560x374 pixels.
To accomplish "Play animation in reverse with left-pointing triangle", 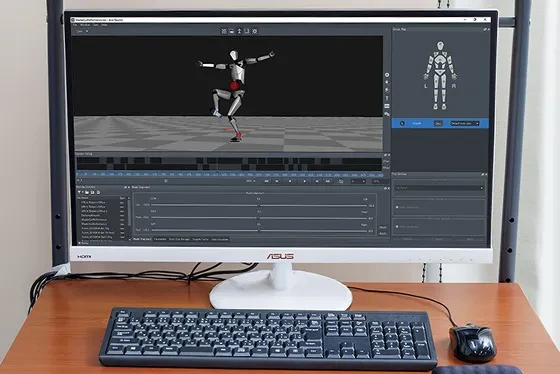I will point(290,181).
